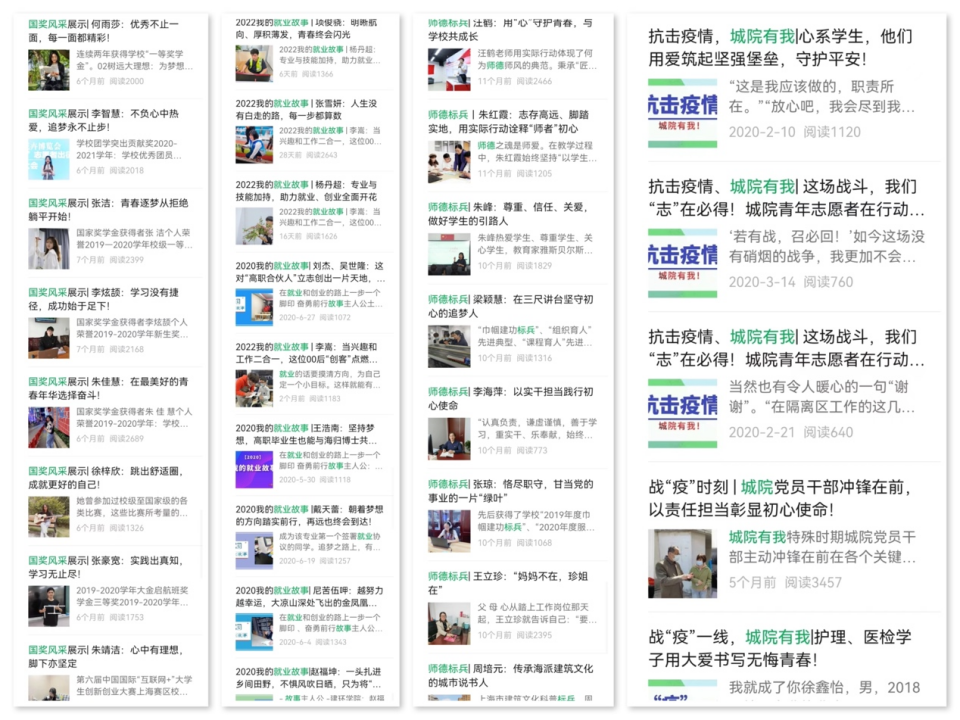The image size is (960, 720).
Task: Tap the plant photo thumbnail with 阅读1626
Action: coord(254,226)
